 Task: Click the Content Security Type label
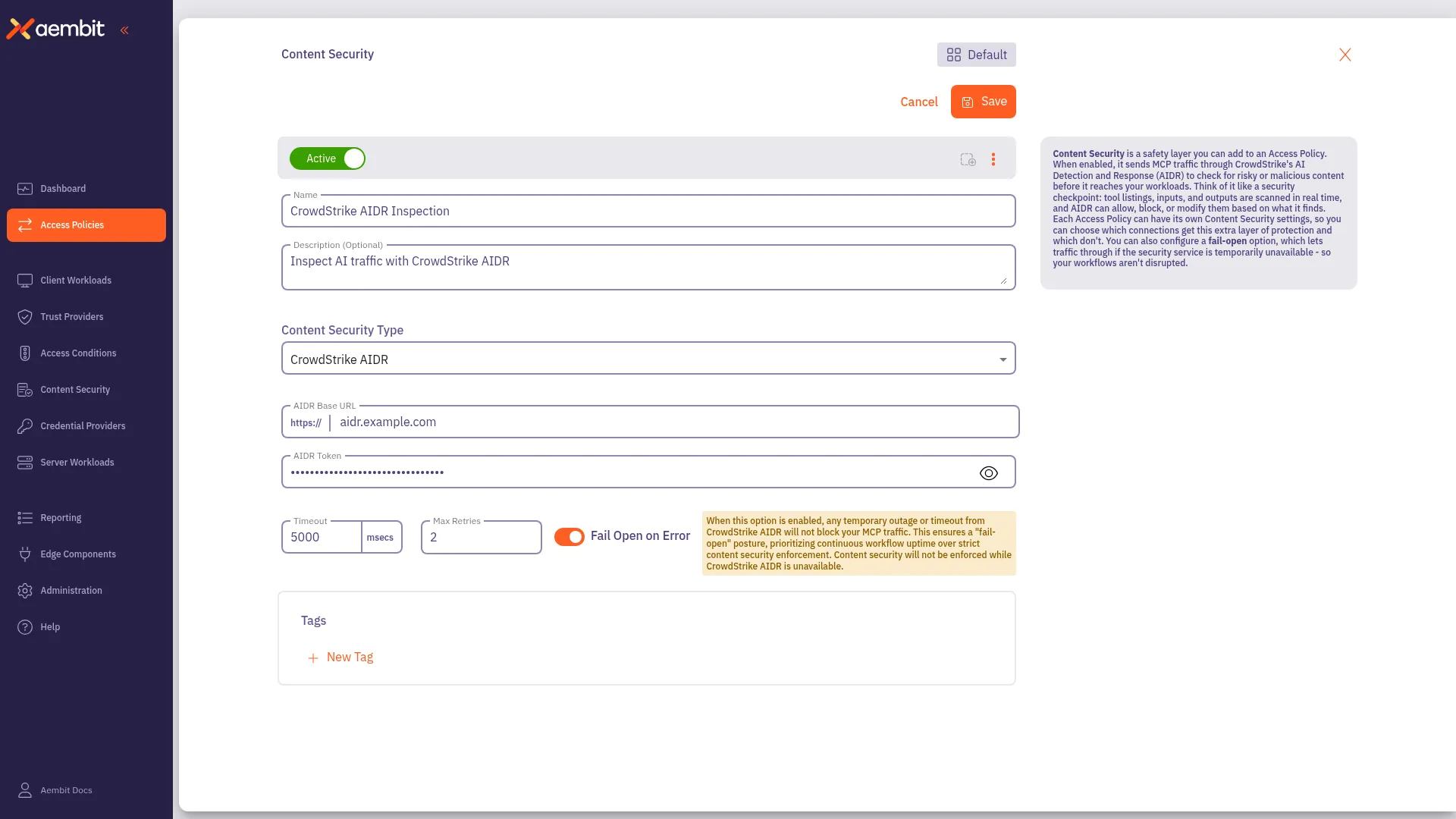342,330
